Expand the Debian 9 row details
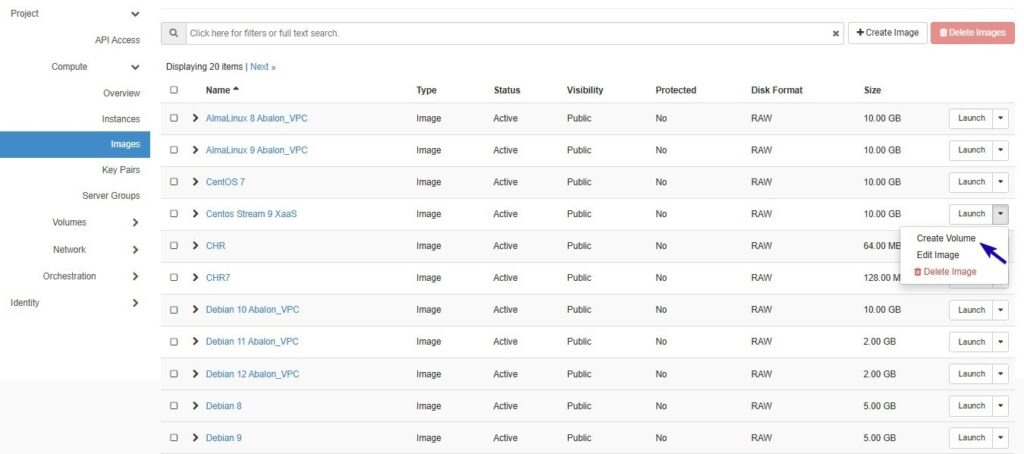 click(195, 438)
